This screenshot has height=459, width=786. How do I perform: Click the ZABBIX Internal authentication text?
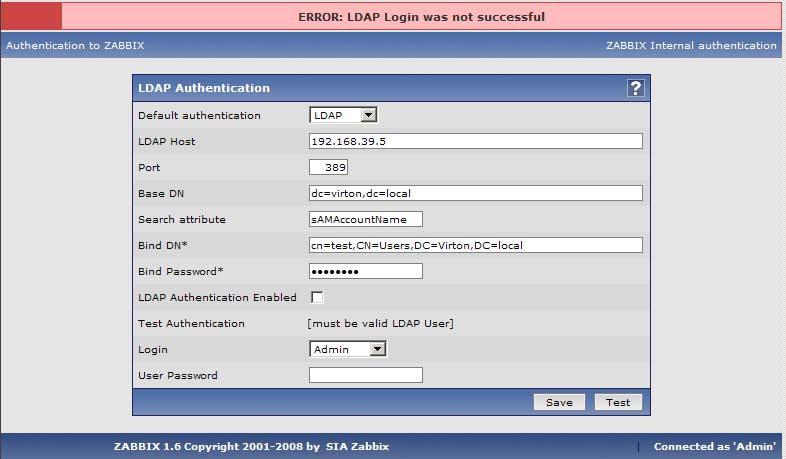691,46
